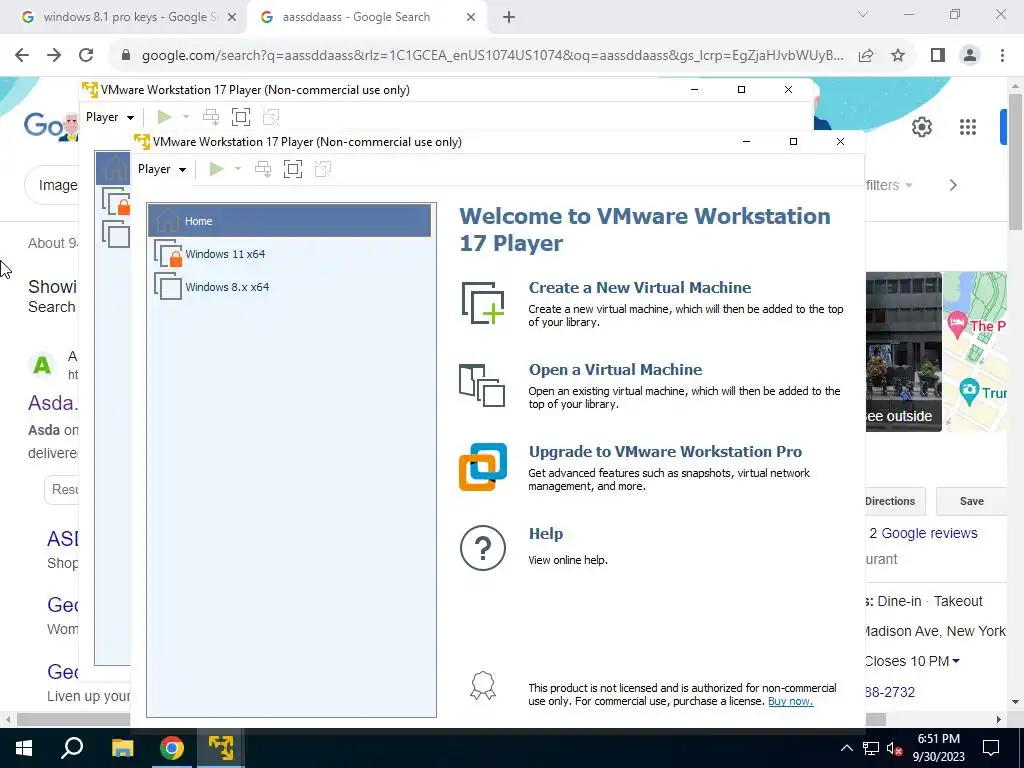This screenshot has width=1024, height=768.
Task: Click the license ribbon badge icon
Action: click(483, 686)
